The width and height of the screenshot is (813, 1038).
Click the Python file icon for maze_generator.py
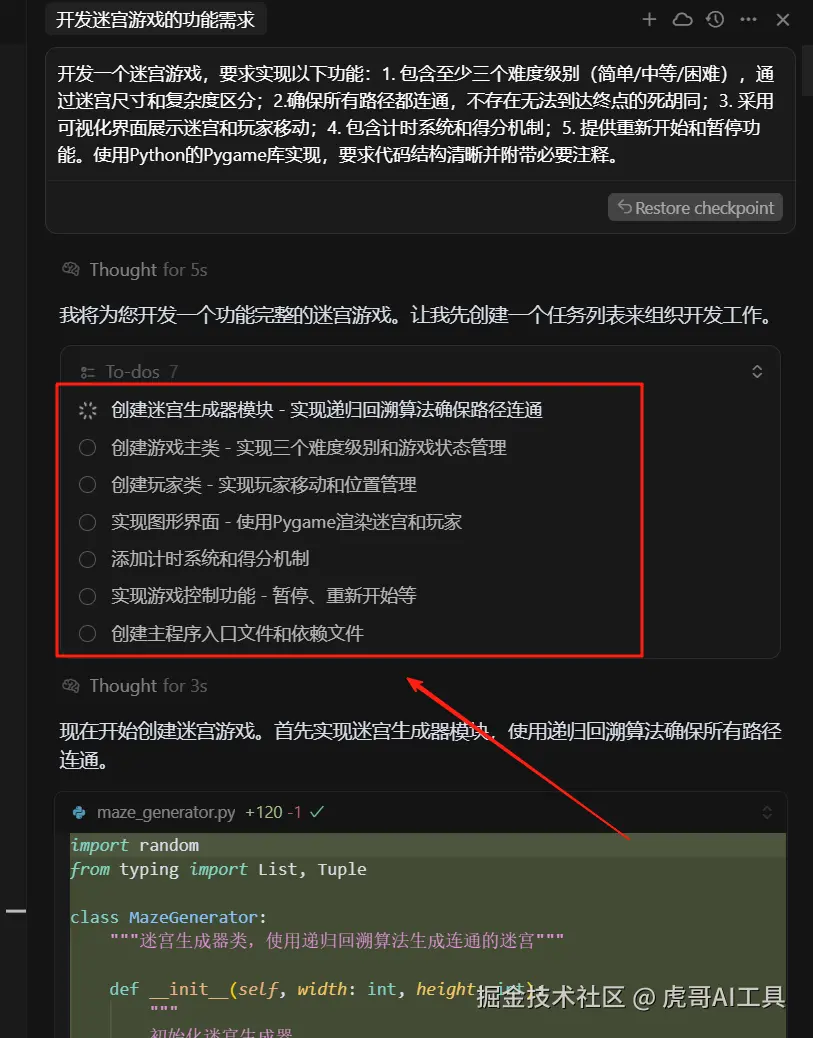pyautogui.click(x=79, y=812)
